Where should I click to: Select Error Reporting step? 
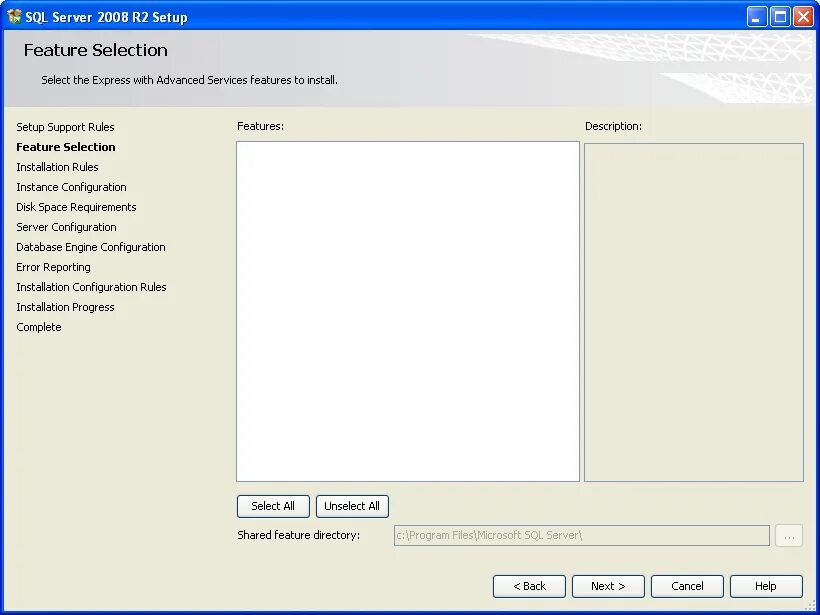point(53,267)
